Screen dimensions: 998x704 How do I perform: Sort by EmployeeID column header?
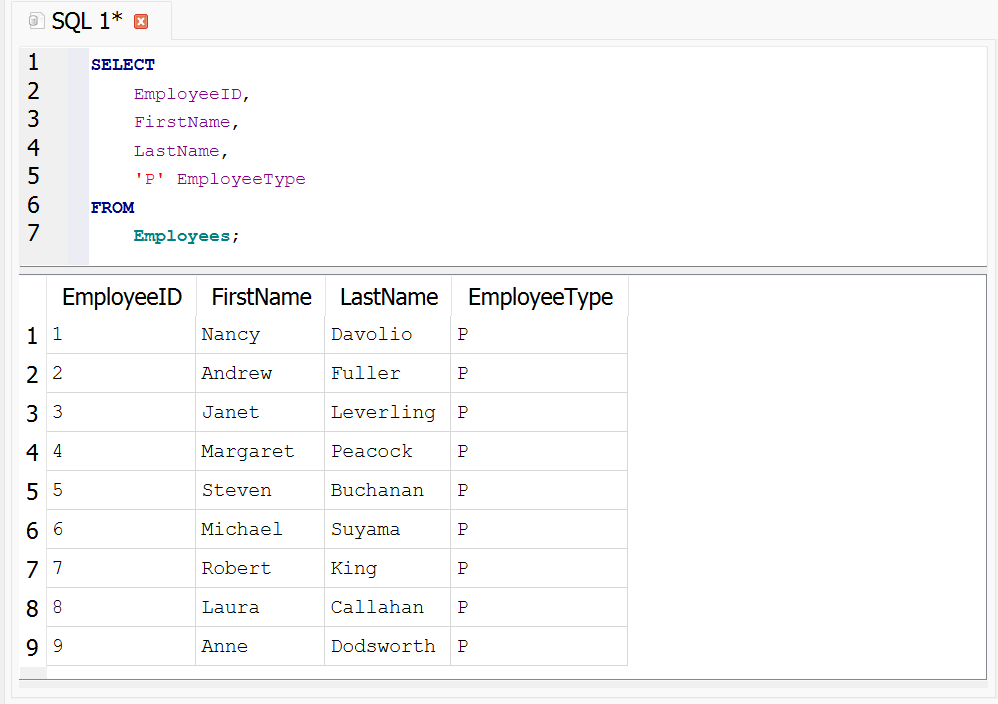click(121, 297)
